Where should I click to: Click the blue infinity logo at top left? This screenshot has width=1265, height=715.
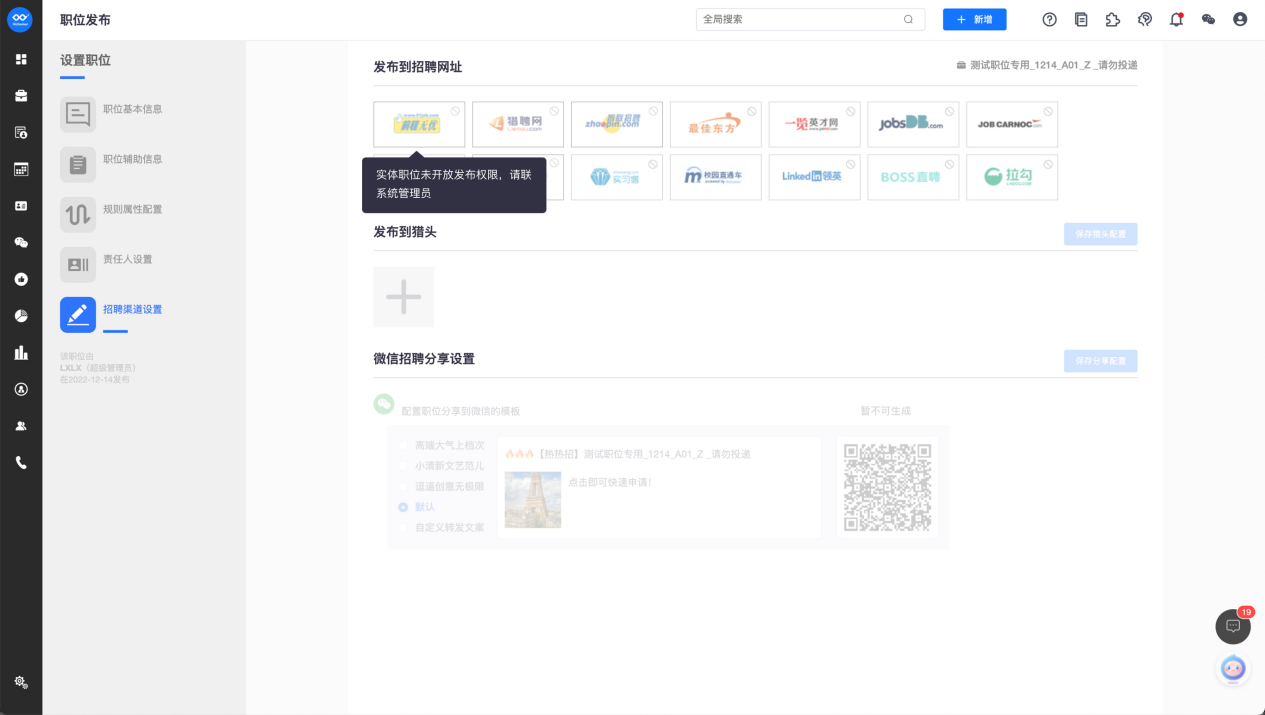click(x=20, y=19)
